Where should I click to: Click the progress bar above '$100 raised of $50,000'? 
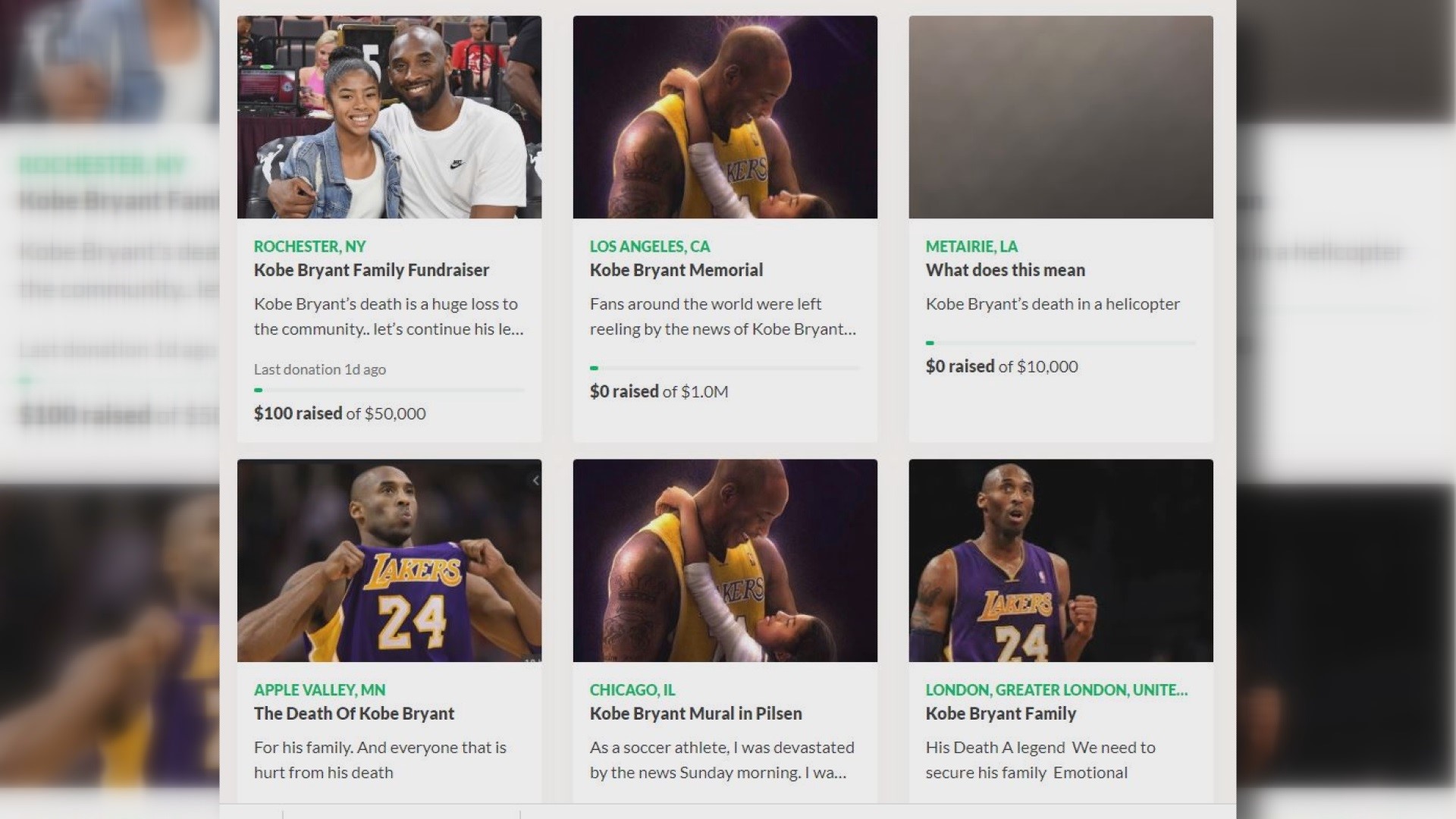(389, 391)
